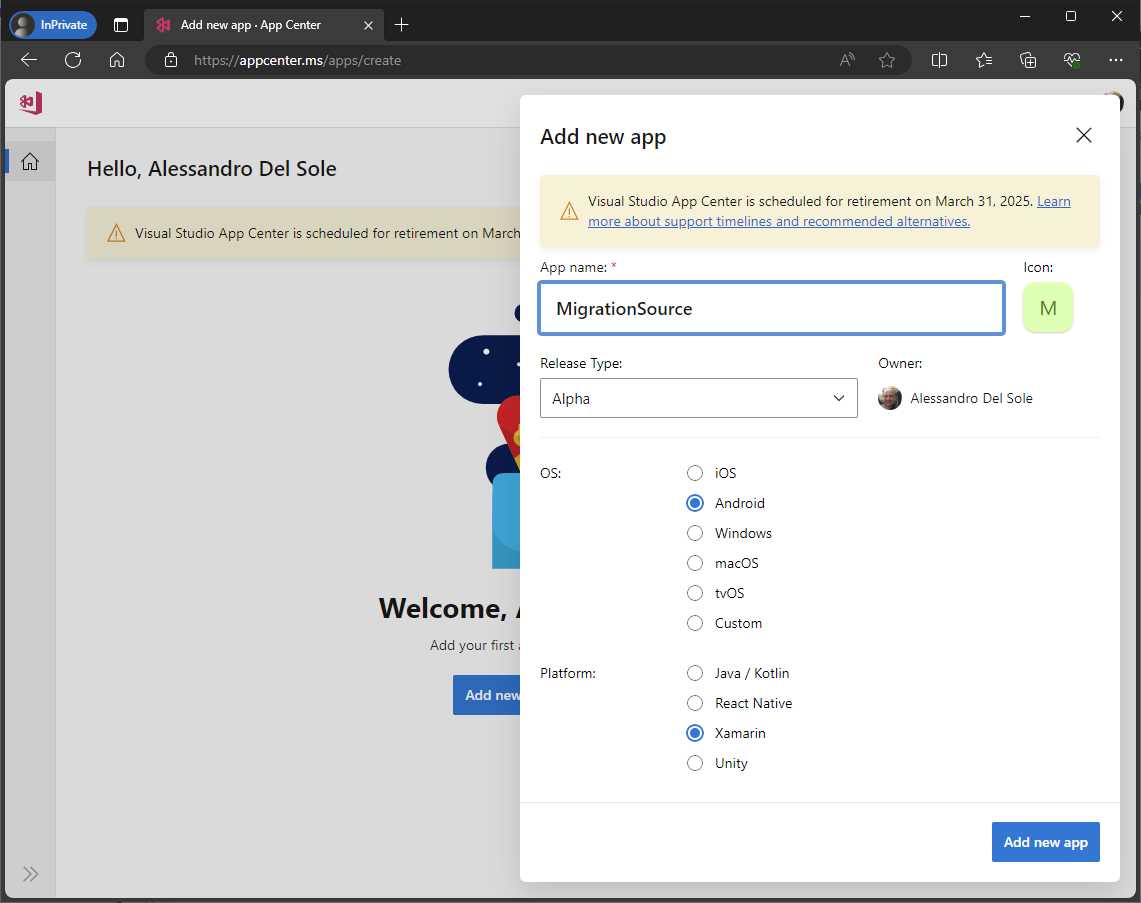Toggle Read aloud icon in address bar
The width and height of the screenshot is (1141, 903).
click(x=846, y=60)
